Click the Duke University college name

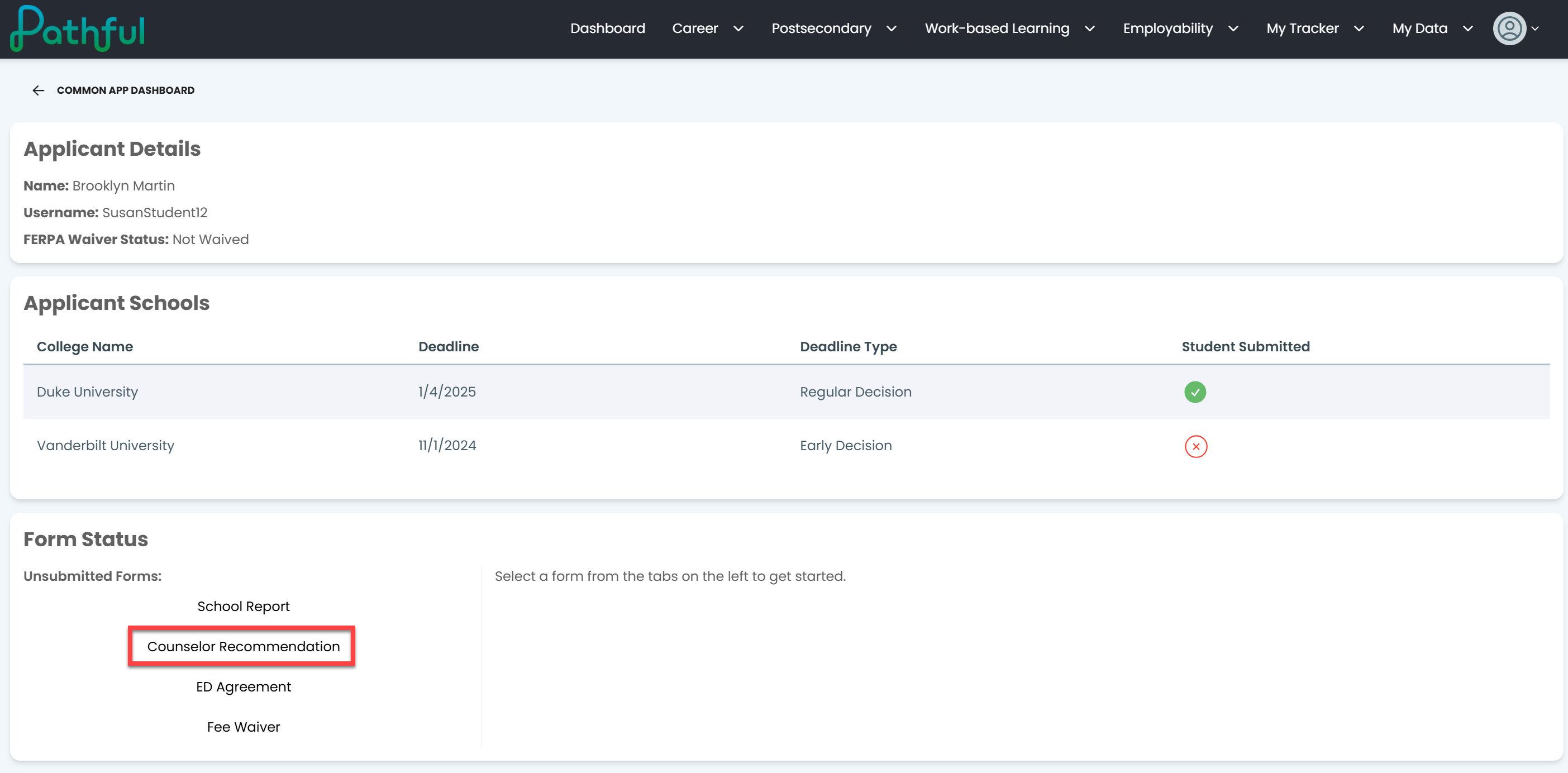pos(87,392)
